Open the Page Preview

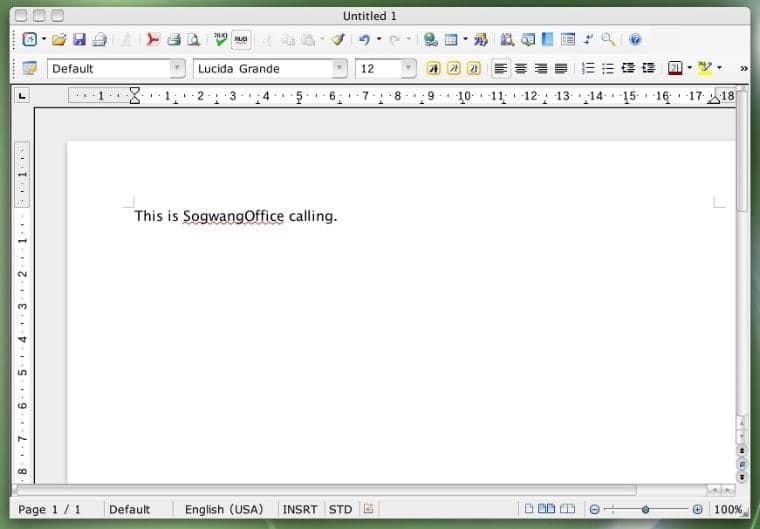(x=193, y=40)
